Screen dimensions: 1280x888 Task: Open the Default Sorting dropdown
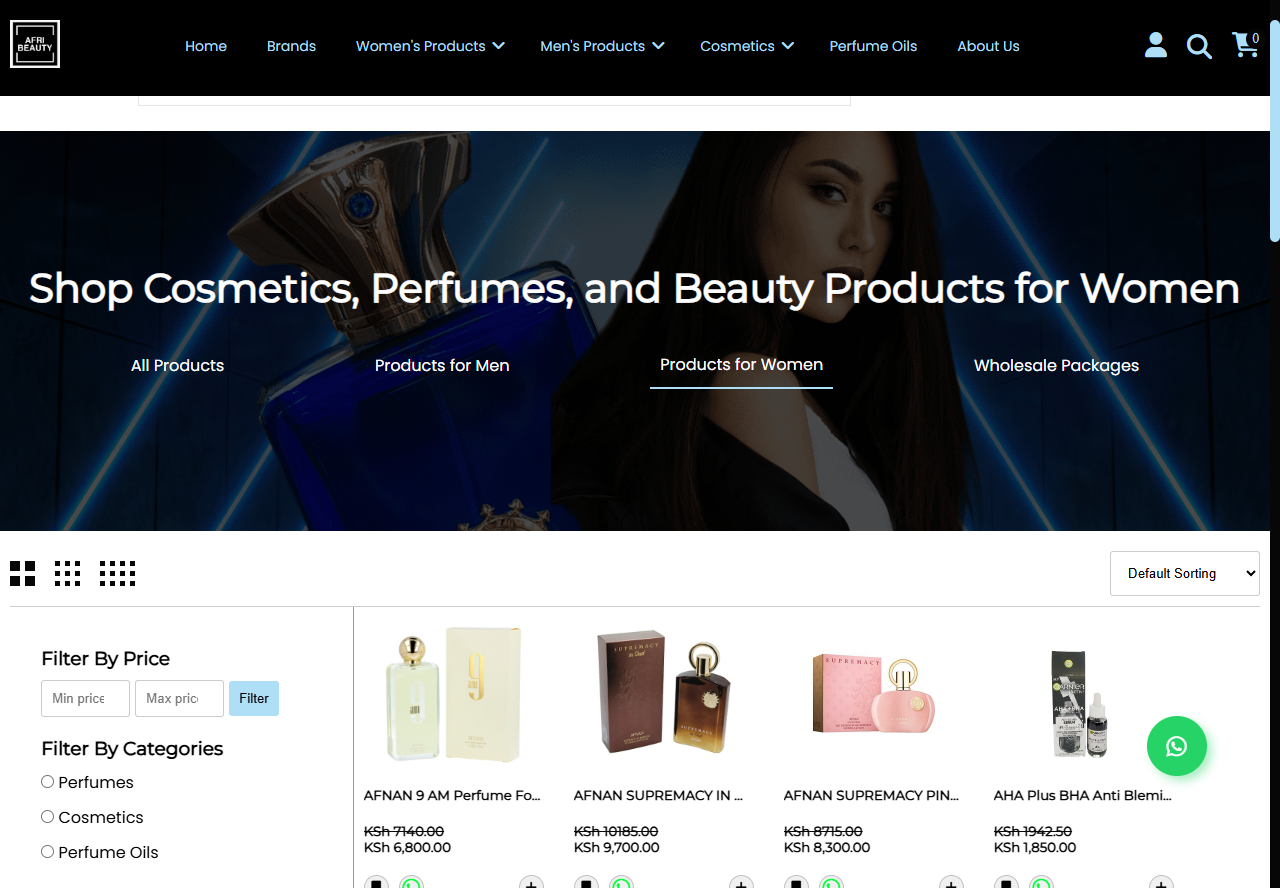pos(1185,573)
